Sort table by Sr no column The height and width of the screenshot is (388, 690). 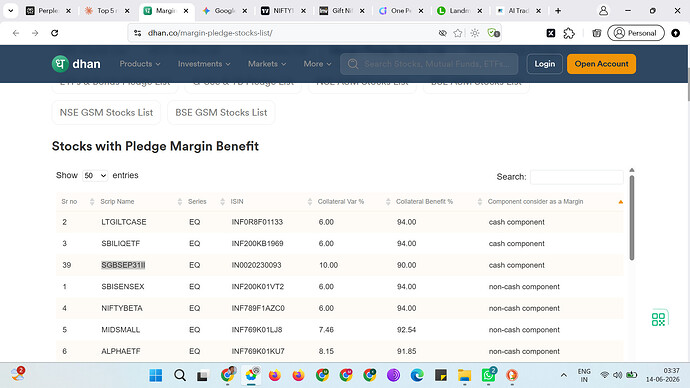click(x=77, y=201)
